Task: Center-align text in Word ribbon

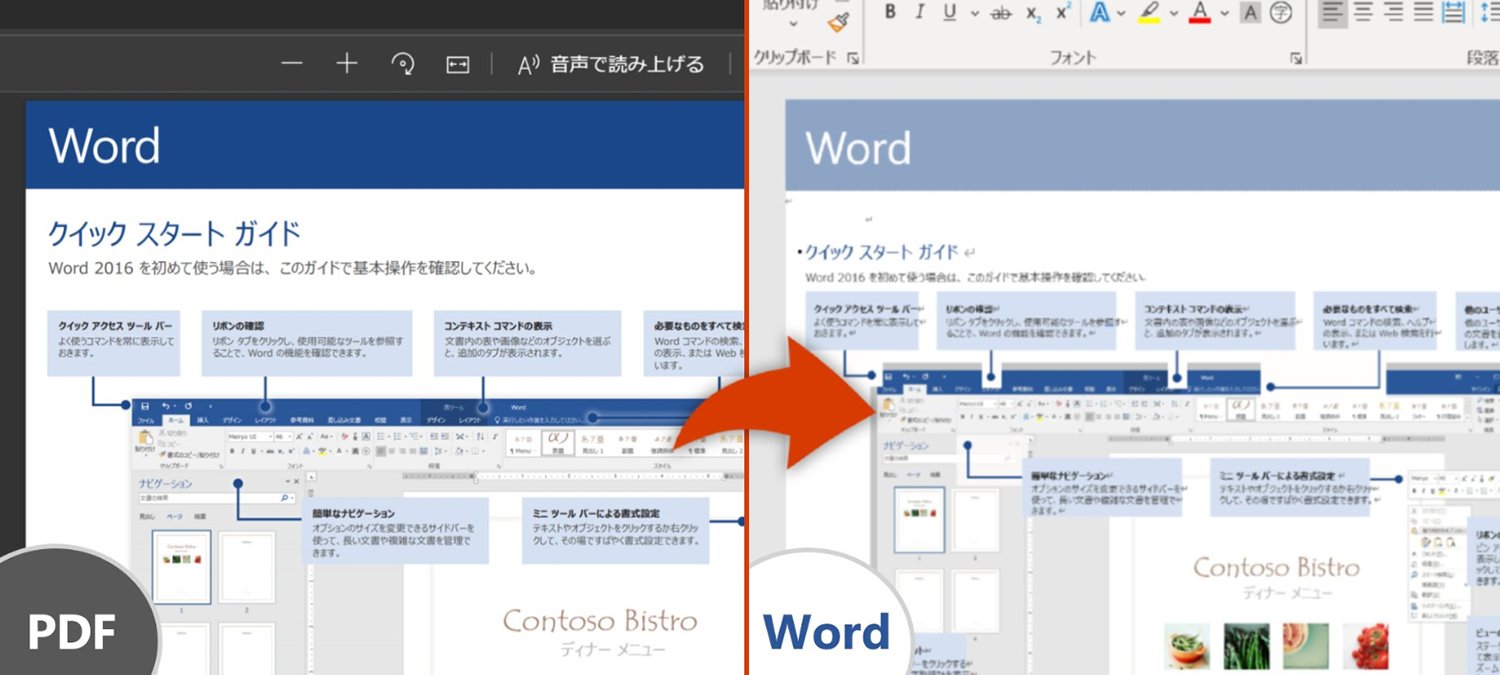Action: coord(1363,12)
